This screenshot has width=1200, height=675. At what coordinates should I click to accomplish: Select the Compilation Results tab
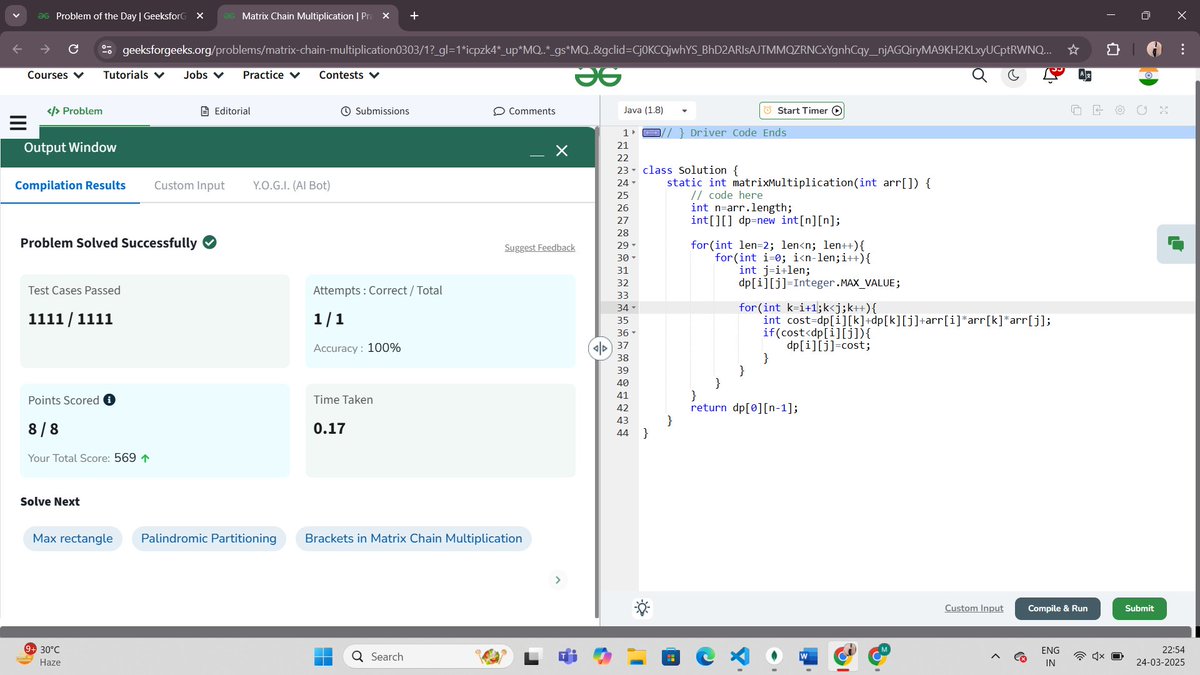tap(70, 185)
